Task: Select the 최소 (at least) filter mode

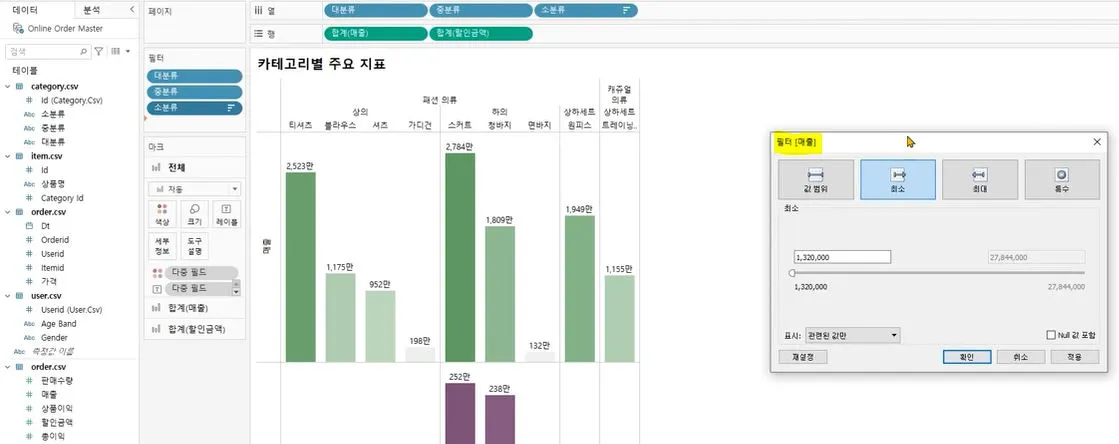Action: [898, 179]
